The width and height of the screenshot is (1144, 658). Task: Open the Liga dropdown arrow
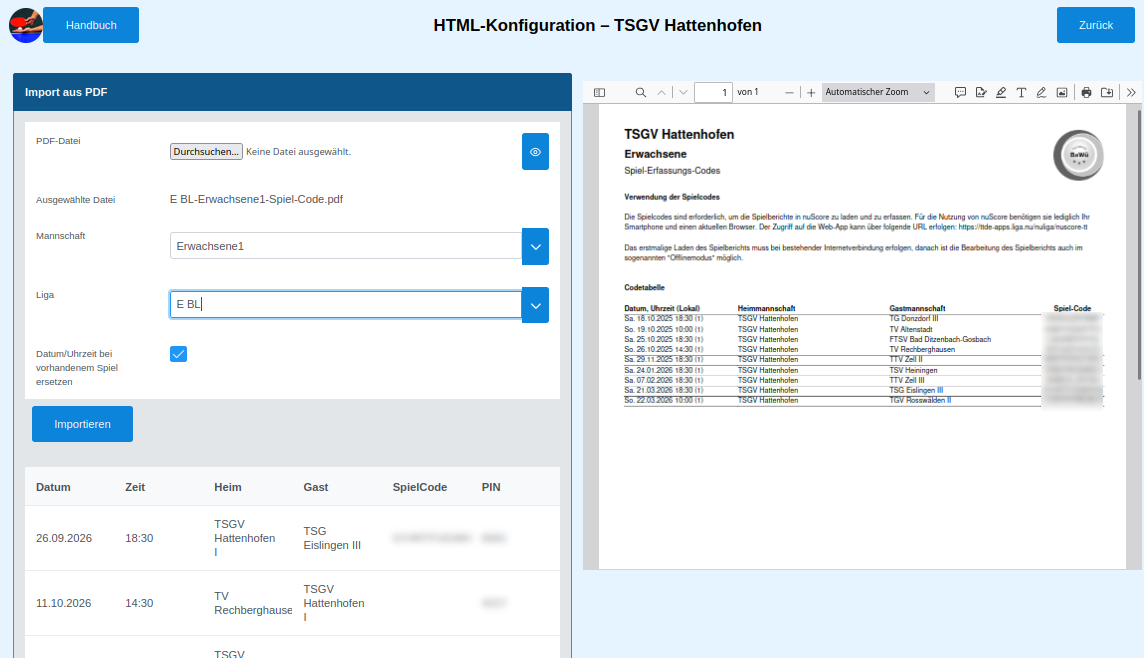[x=535, y=305]
